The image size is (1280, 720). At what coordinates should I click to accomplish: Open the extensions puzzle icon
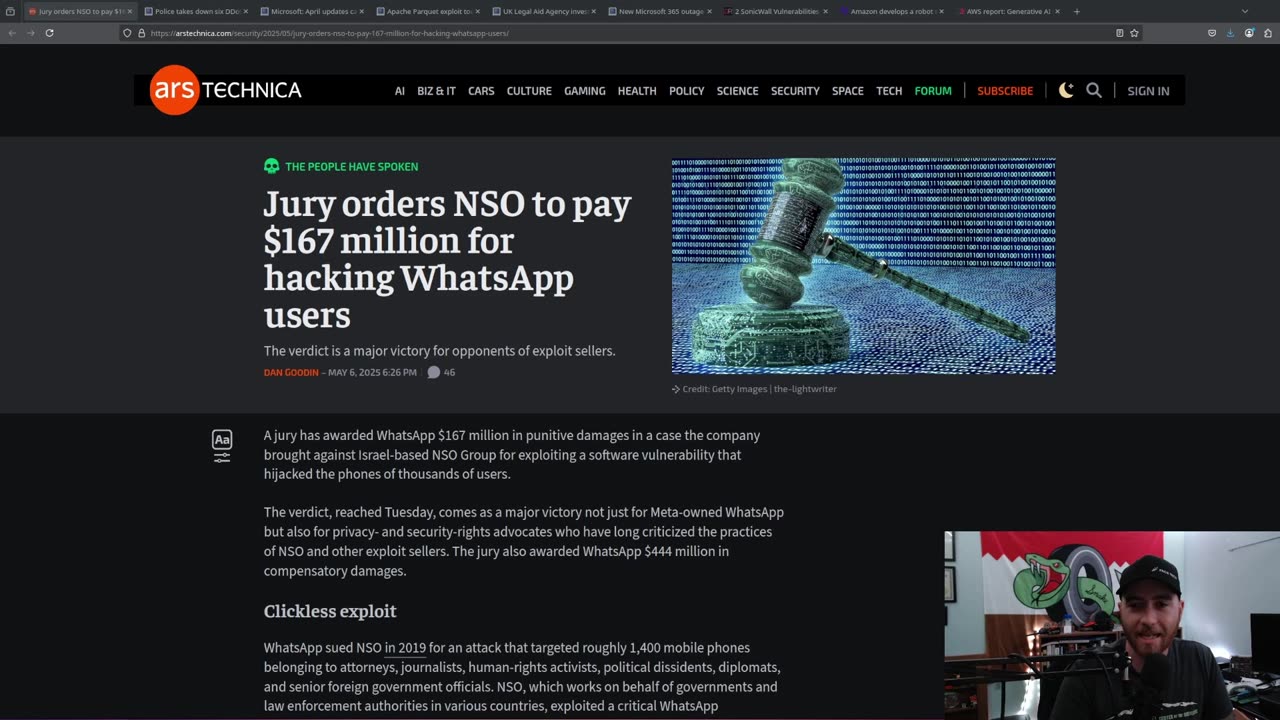(1267, 33)
